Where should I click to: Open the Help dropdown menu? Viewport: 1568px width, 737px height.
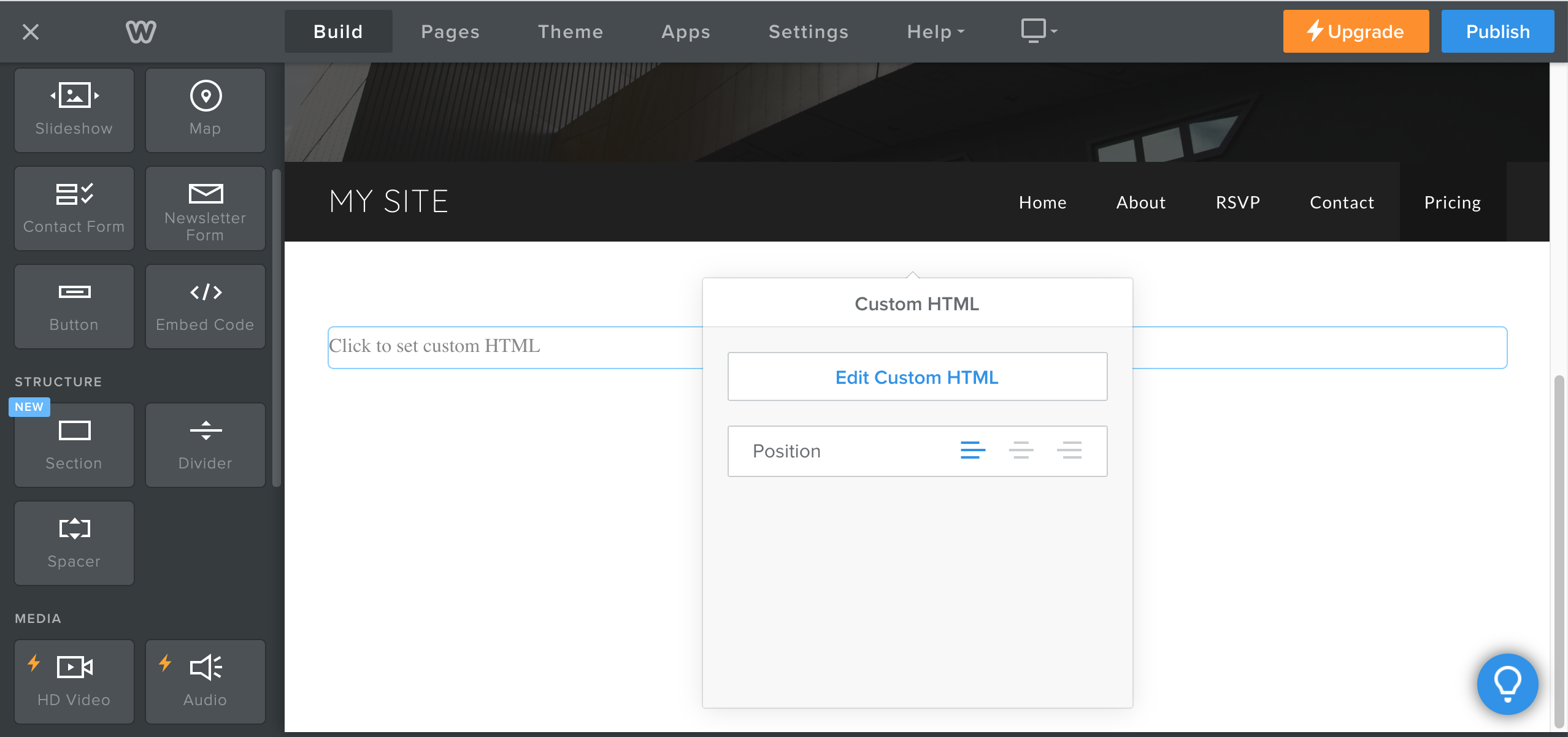[935, 32]
